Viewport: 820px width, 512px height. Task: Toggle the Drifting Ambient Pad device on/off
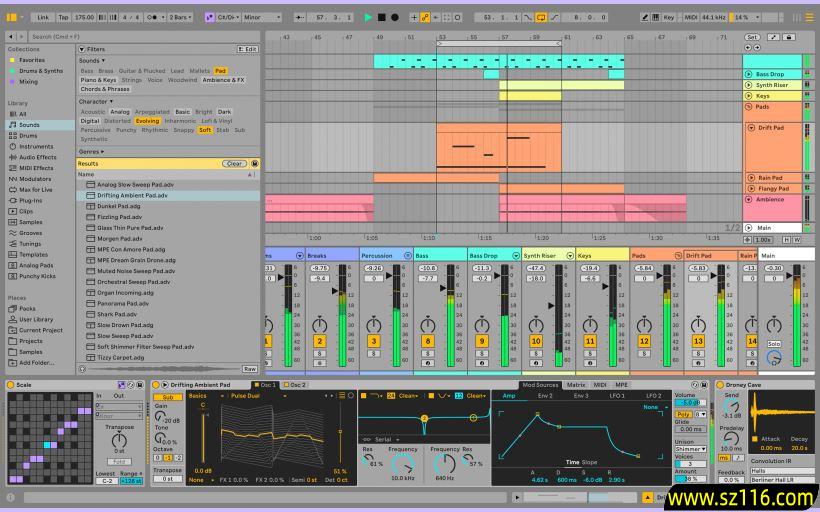[x=155, y=385]
